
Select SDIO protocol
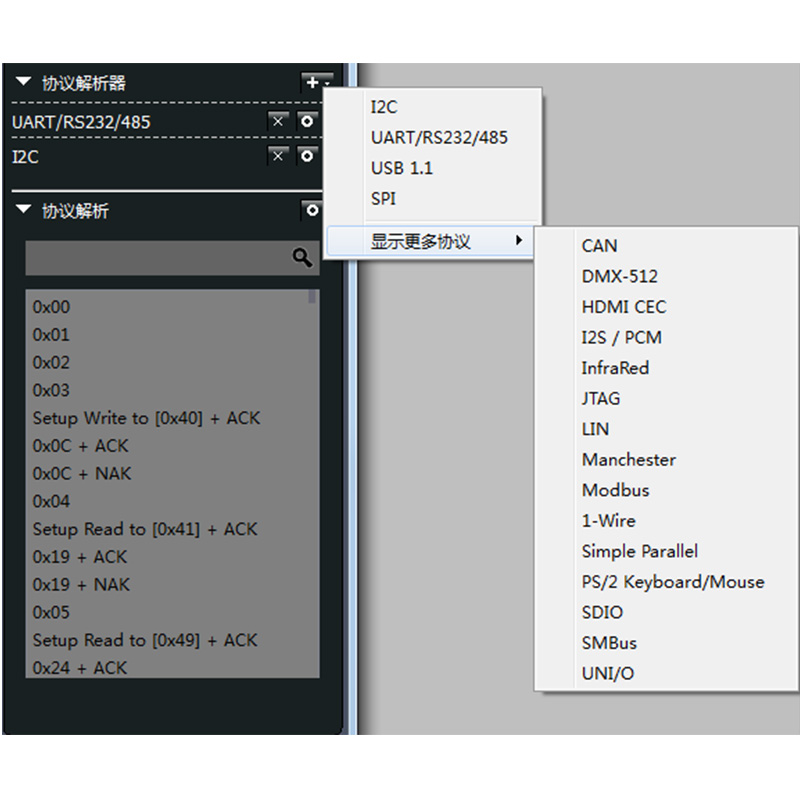pyautogui.click(x=666, y=612)
